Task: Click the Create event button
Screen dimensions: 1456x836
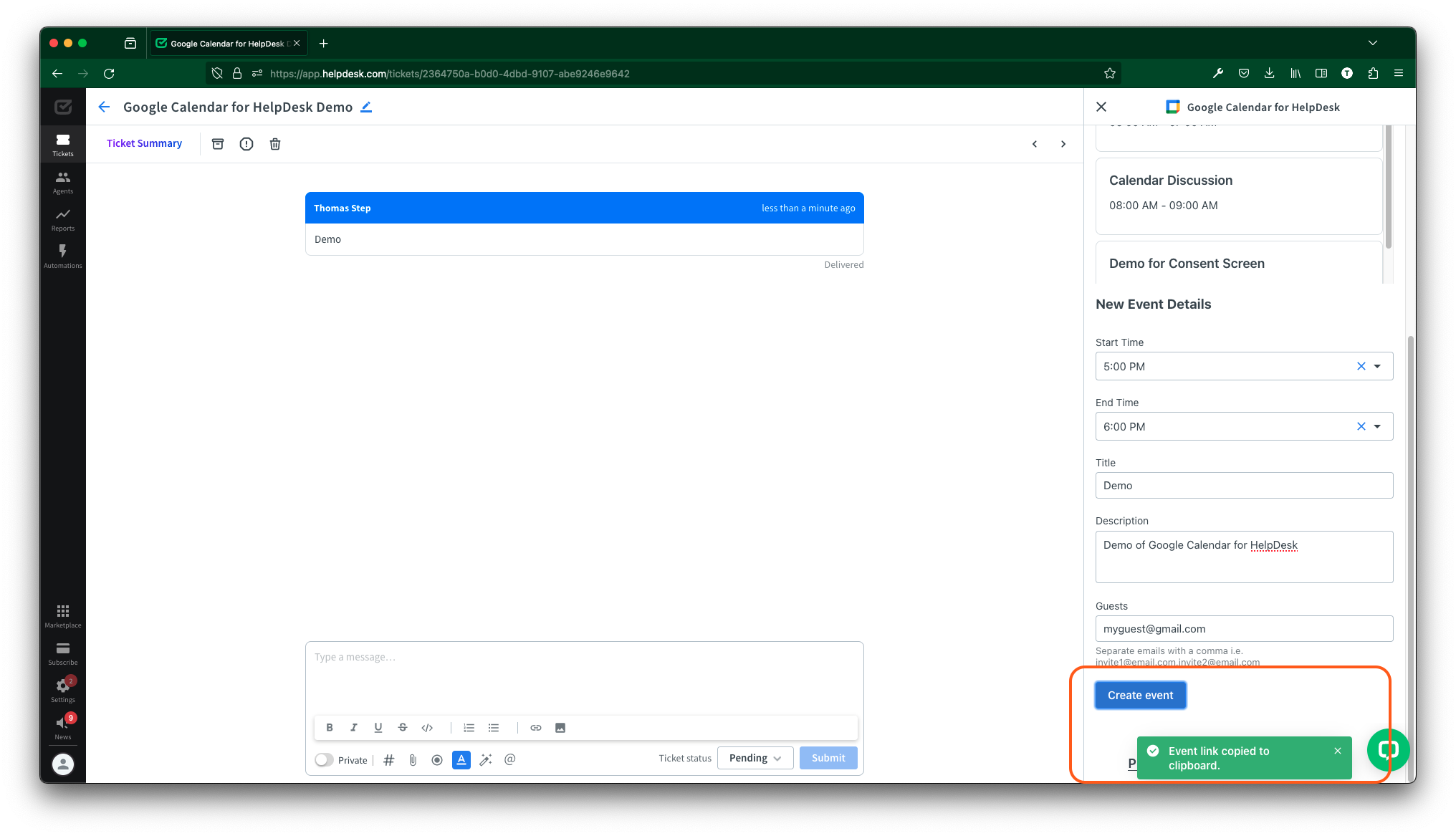Action: pyautogui.click(x=1140, y=695)
